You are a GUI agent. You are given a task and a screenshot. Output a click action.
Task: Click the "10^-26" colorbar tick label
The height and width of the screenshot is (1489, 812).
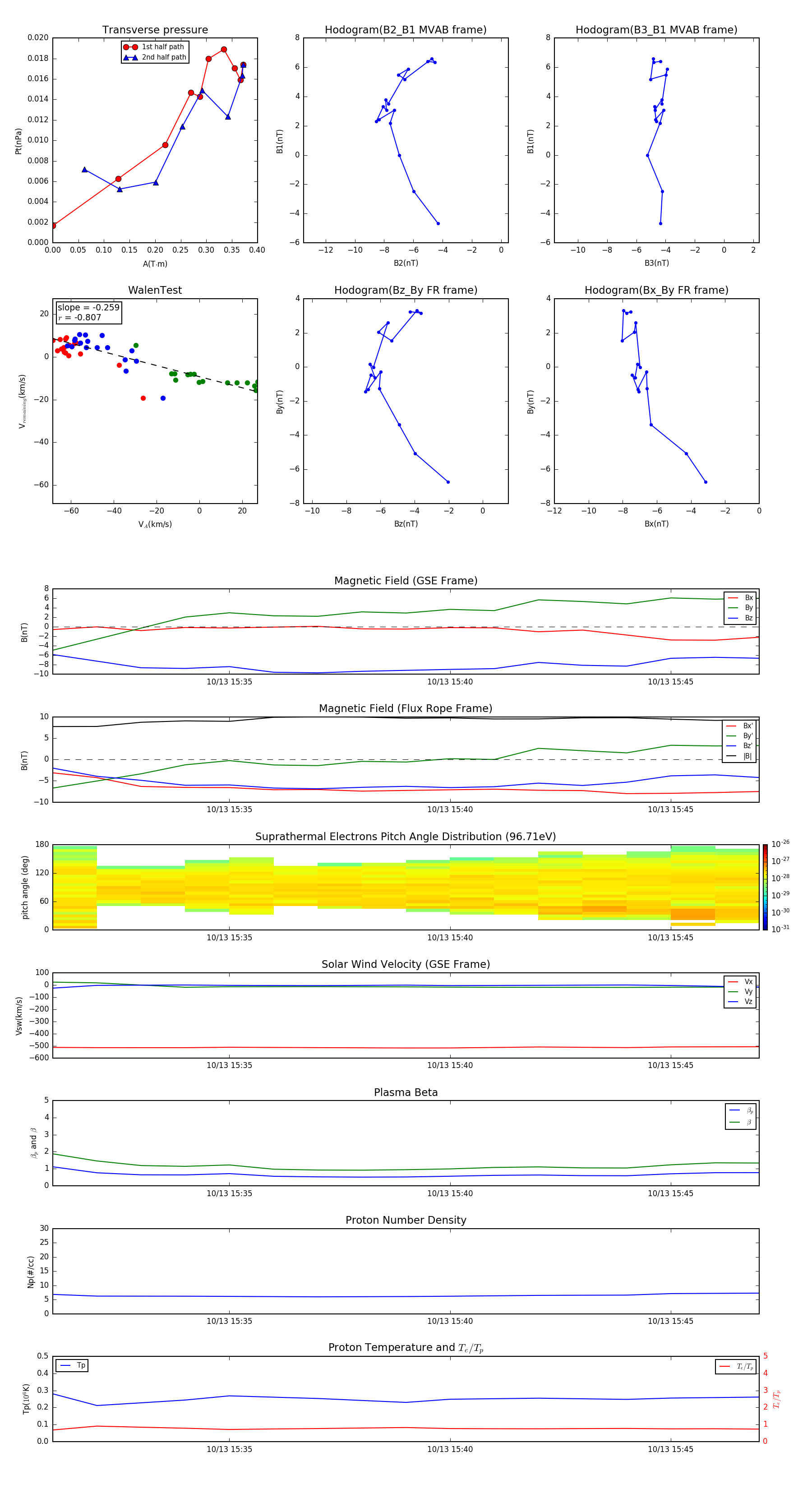click(780, 844)
